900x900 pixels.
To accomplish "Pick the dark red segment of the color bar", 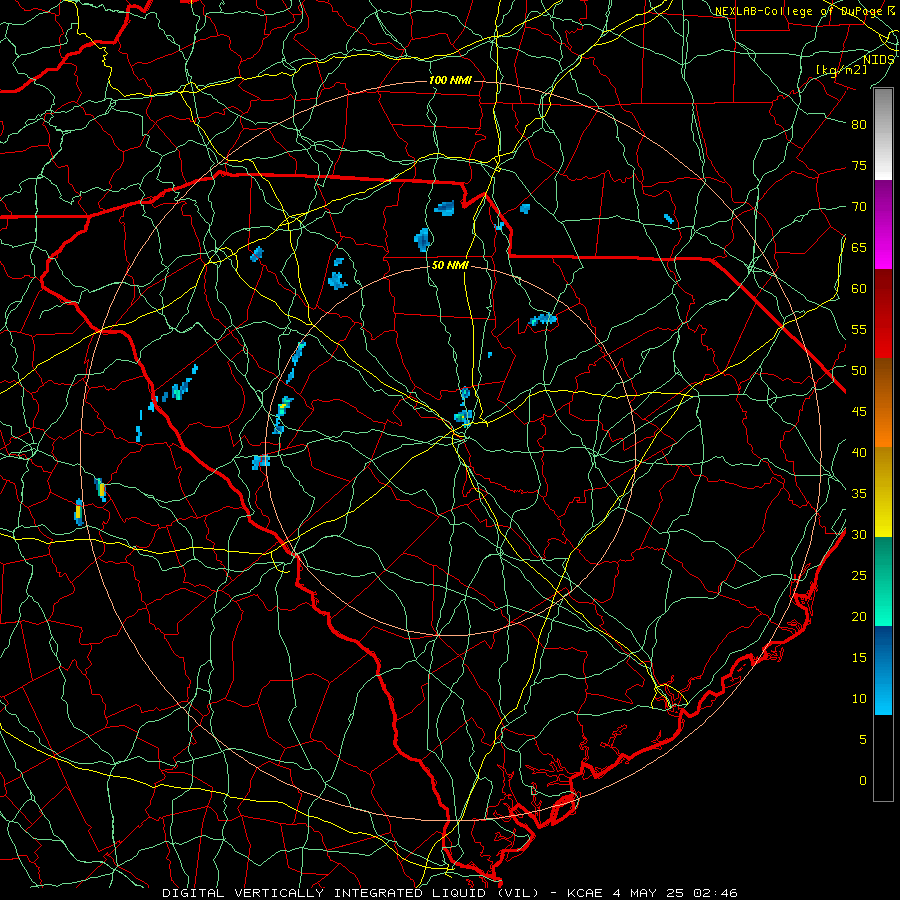I will pyautogui.click(x=883, y=314).
